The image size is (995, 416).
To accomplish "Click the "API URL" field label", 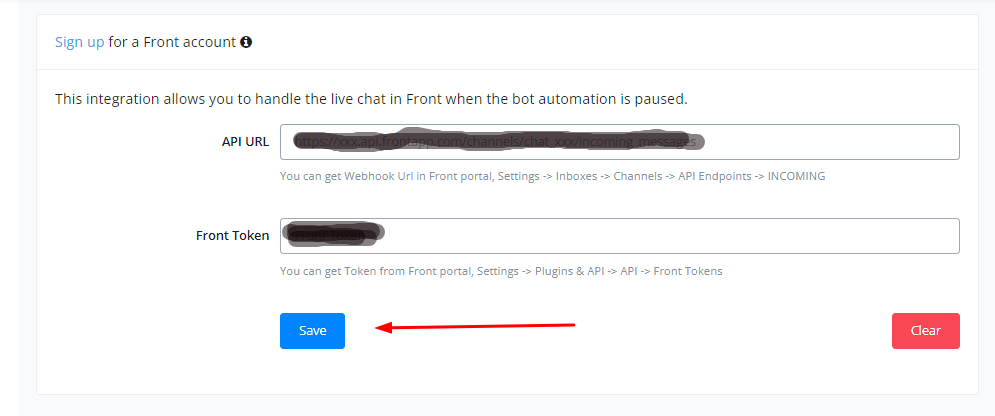I will [245, 142].
